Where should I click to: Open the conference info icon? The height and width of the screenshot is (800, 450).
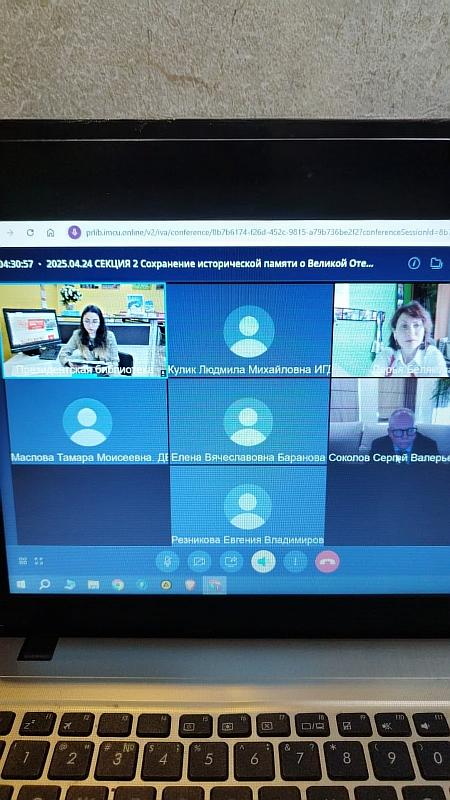click(x=414, y=263)
